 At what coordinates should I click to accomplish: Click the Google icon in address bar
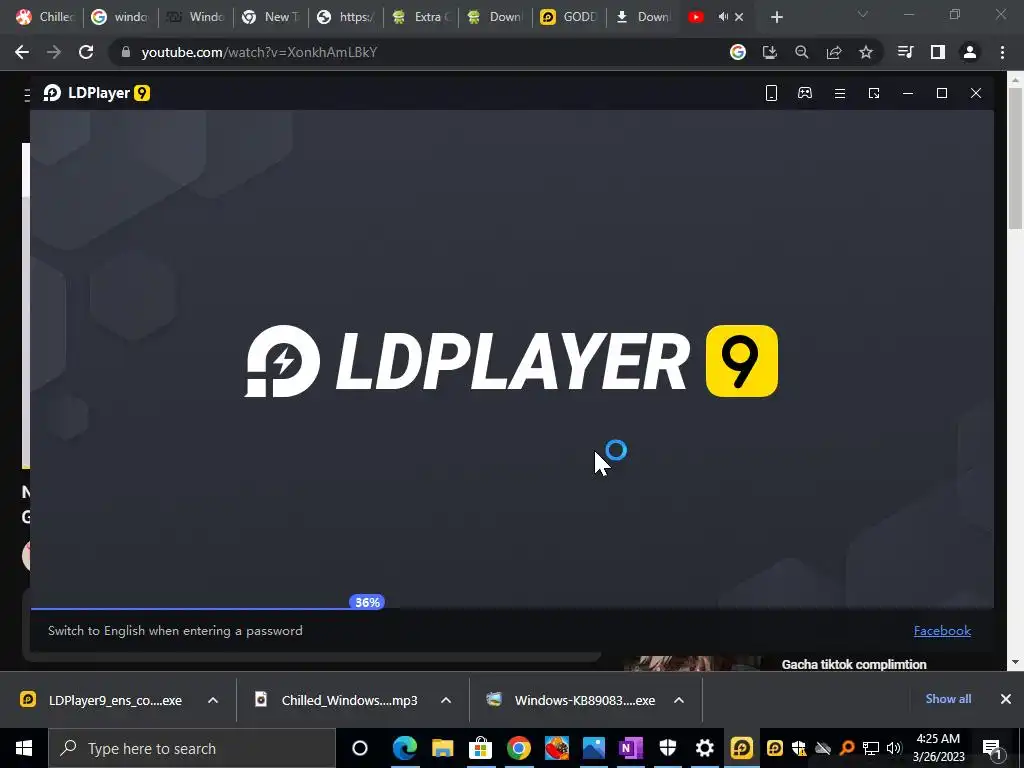(738, 52)
